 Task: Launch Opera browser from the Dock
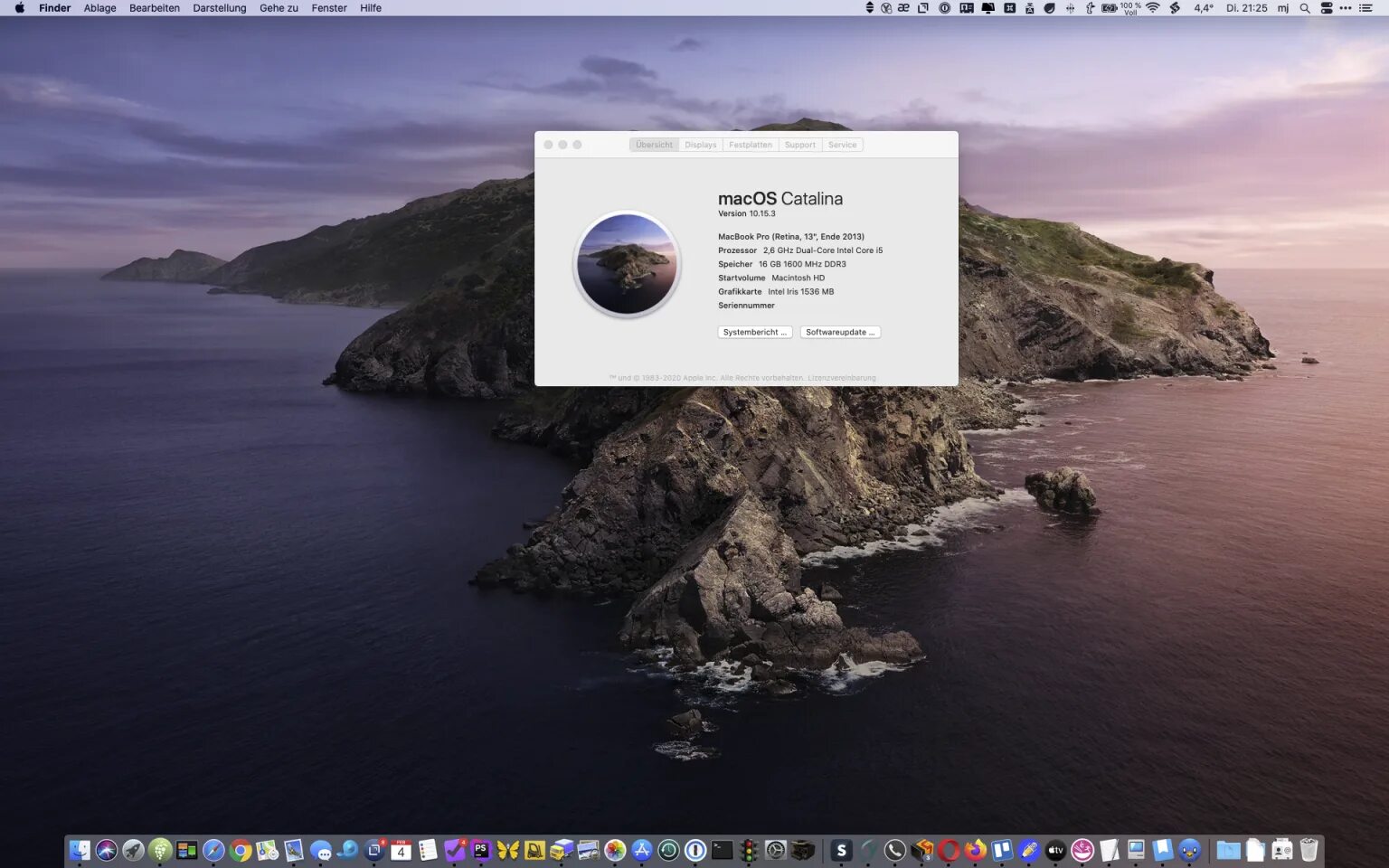pyautogui.click(x=947, y=850)
